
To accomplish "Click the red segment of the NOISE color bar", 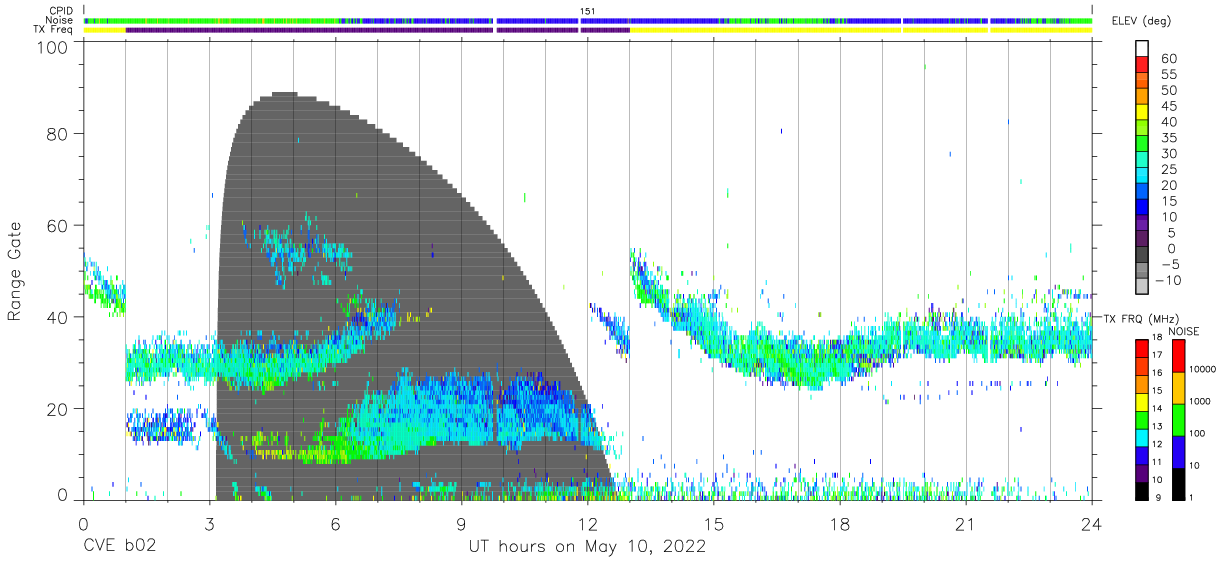I will tap(1179, 355).
